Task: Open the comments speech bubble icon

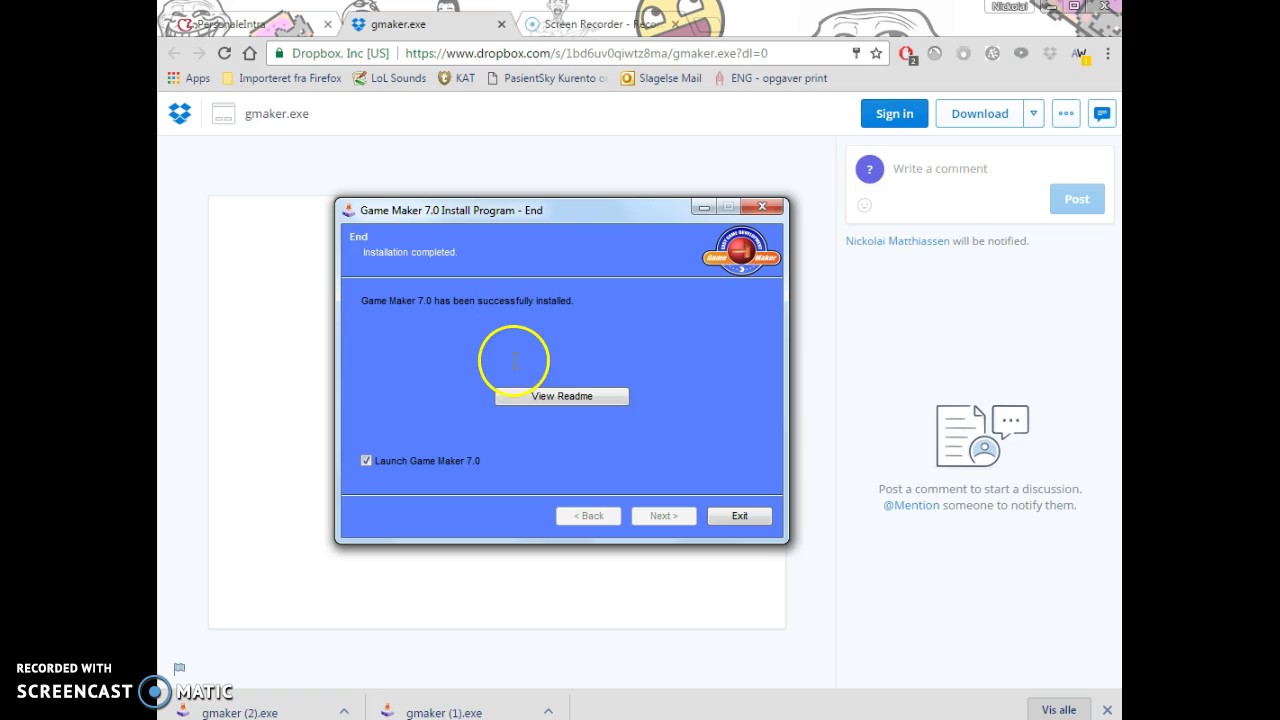Action: click(1101, 114)
